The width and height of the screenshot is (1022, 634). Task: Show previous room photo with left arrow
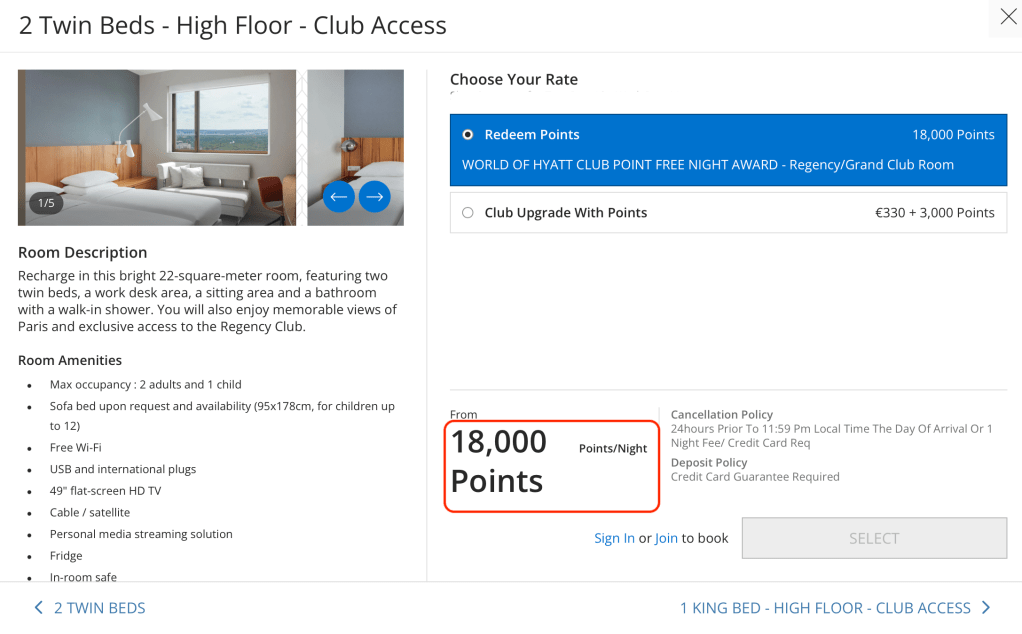(x=339, y=197)
